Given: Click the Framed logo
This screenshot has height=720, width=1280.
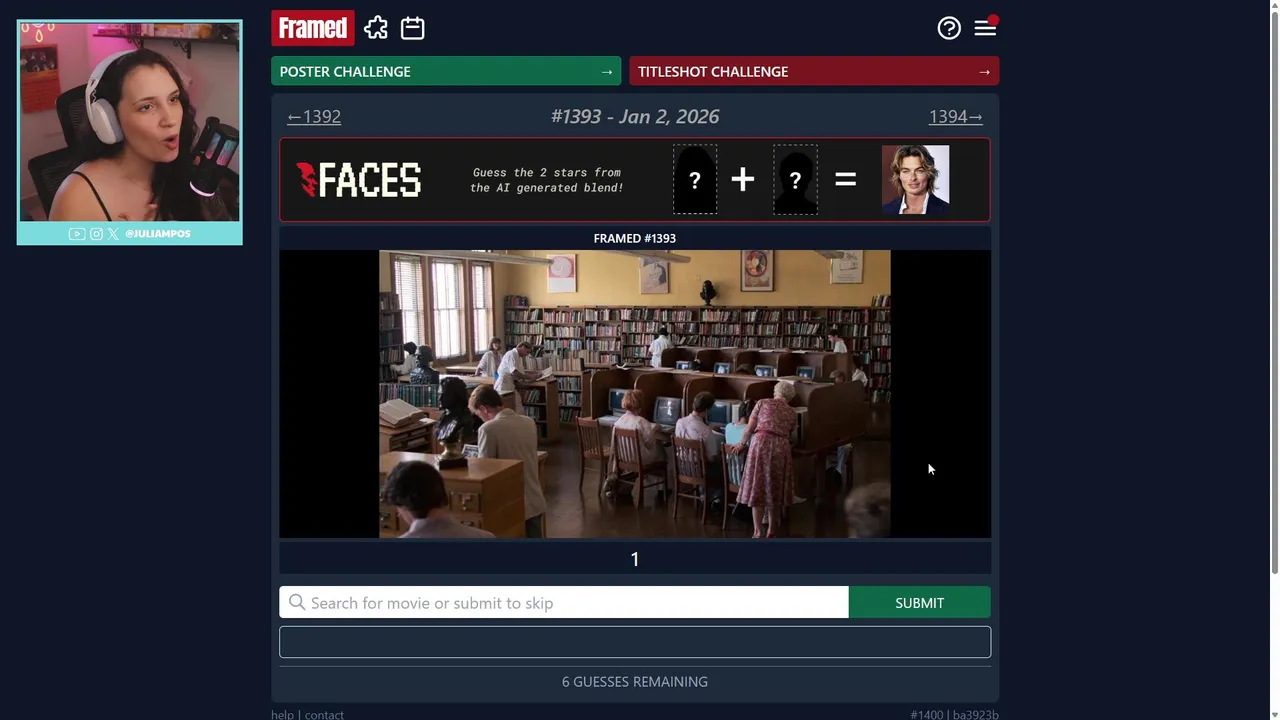Looking at the screenshot, I should pos(313,28).
